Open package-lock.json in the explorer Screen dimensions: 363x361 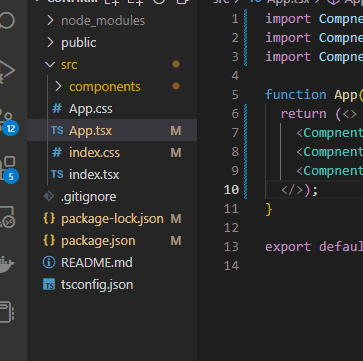coord(112,219)
